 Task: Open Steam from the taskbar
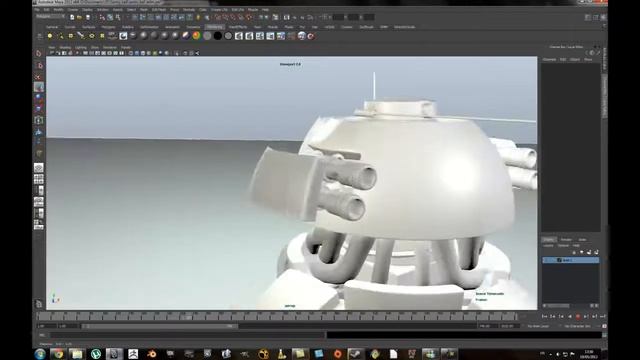[x=356, y=354]
